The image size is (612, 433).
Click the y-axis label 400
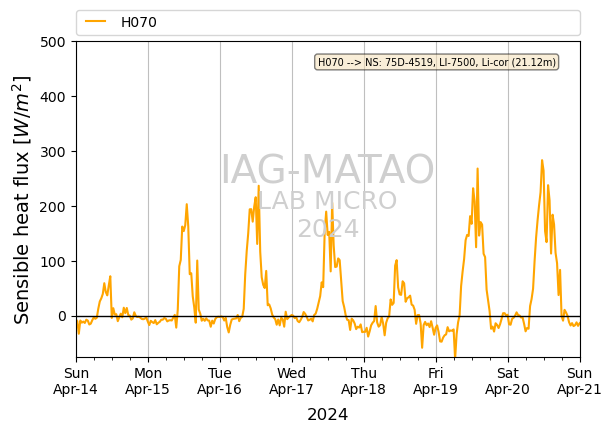[53, 97]
